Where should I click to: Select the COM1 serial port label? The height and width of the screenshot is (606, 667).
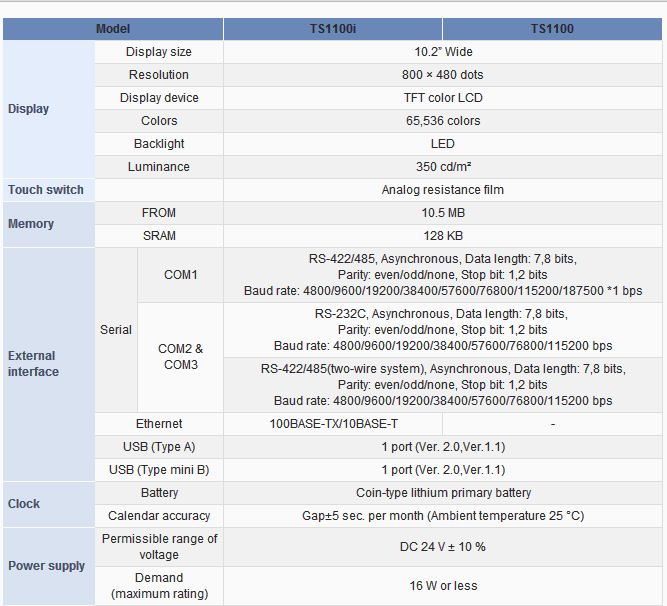pyautogui.click(x=180, y=275)
